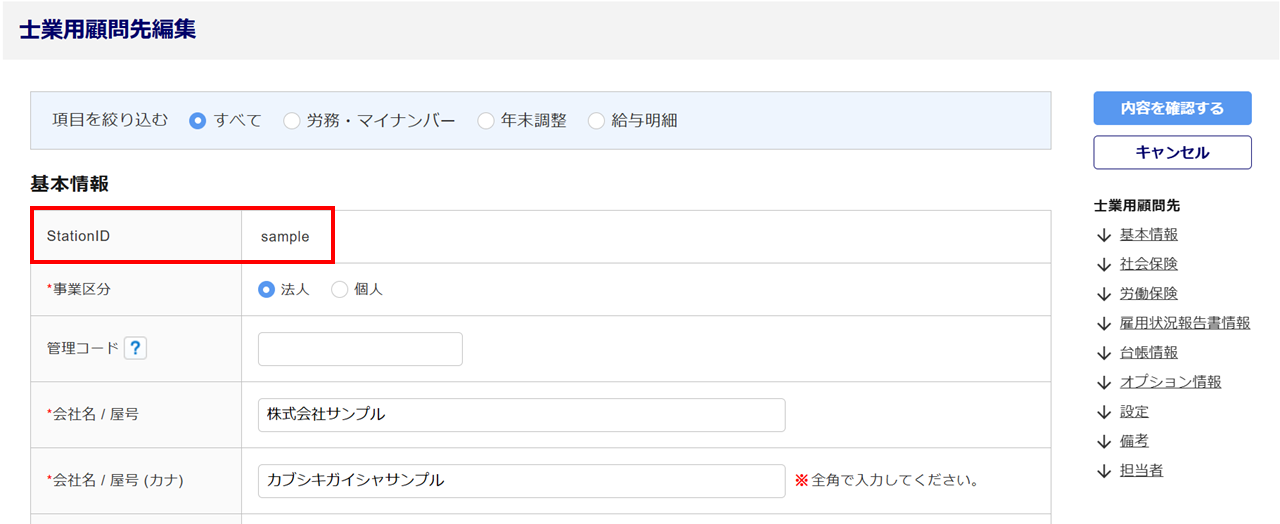Click the help icon beside 管理コード

point(136,348)
